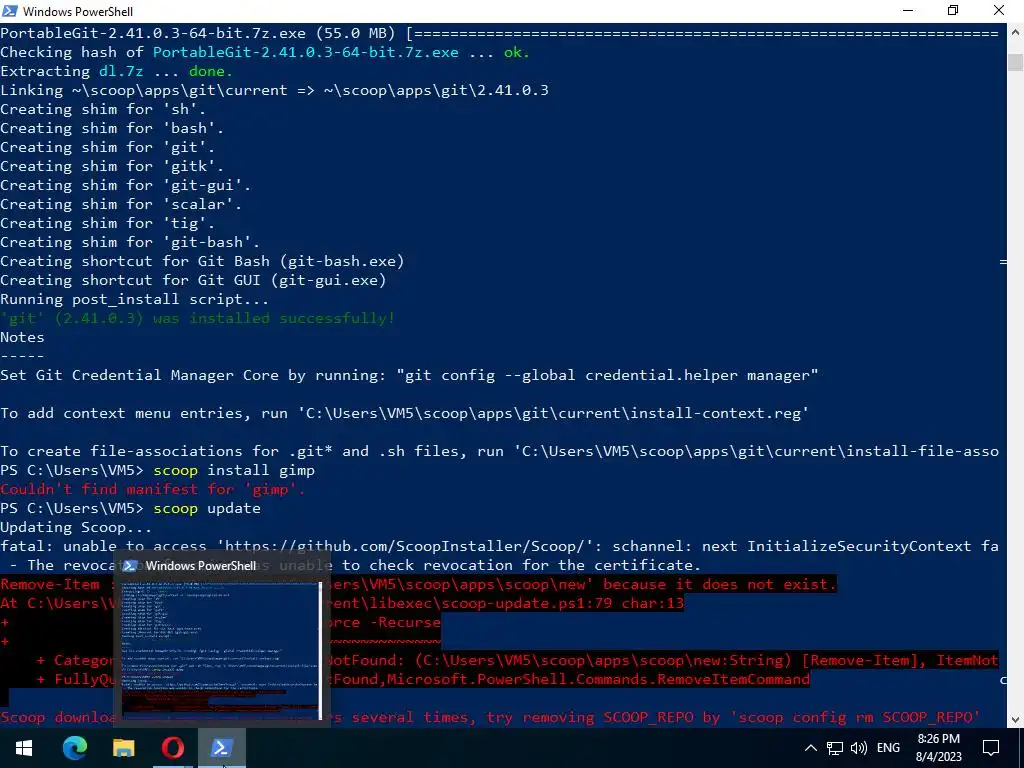Image resolution: width=1024 pixels, height=768 pixels.
Task: Click the 'To add context menu entries' line
Action: pos(404,413)
